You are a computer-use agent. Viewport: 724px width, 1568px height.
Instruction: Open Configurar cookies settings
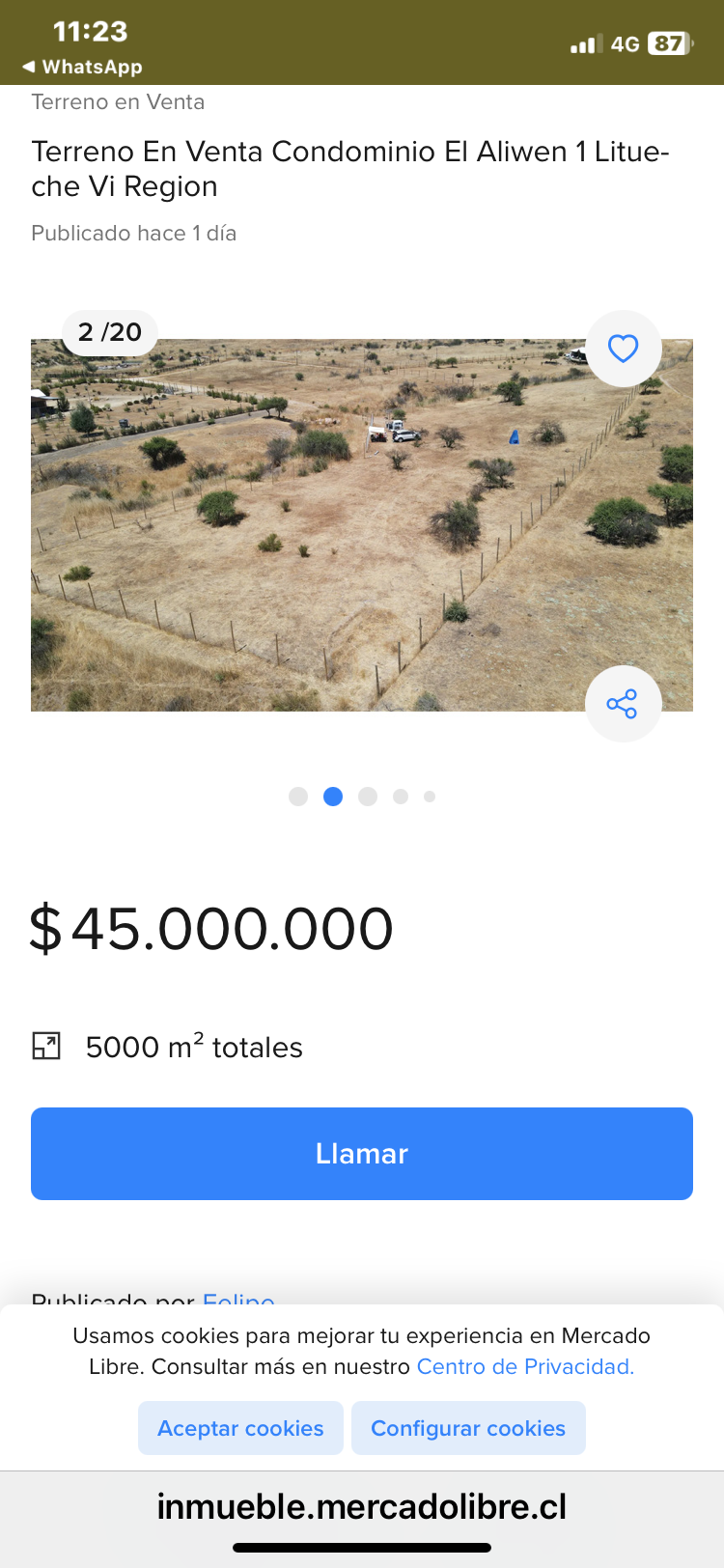pos(468,1428)
